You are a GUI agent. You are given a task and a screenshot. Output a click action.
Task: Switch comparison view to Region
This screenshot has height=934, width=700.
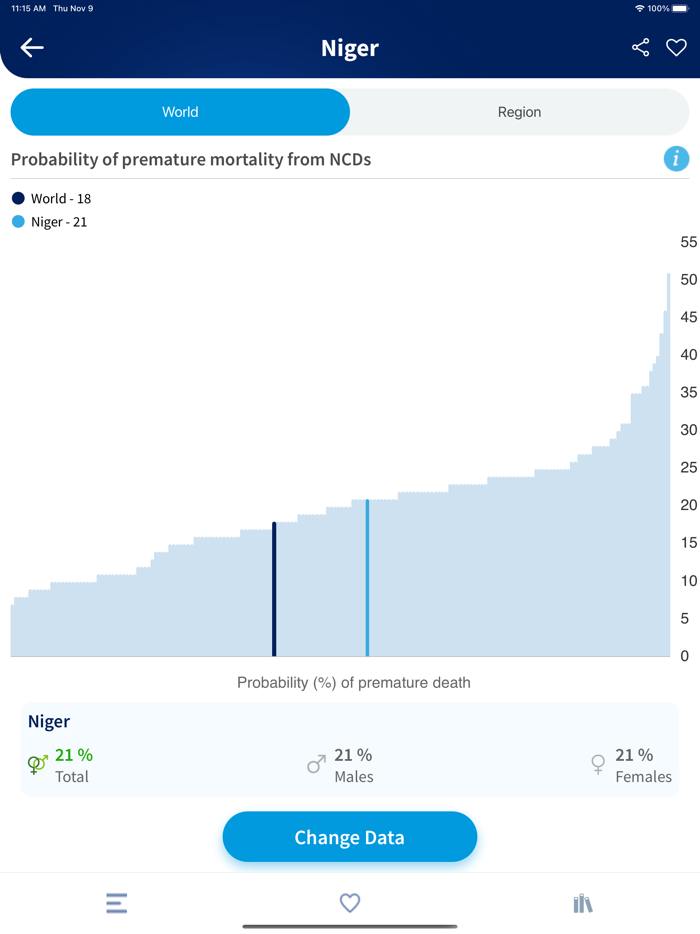519,112
